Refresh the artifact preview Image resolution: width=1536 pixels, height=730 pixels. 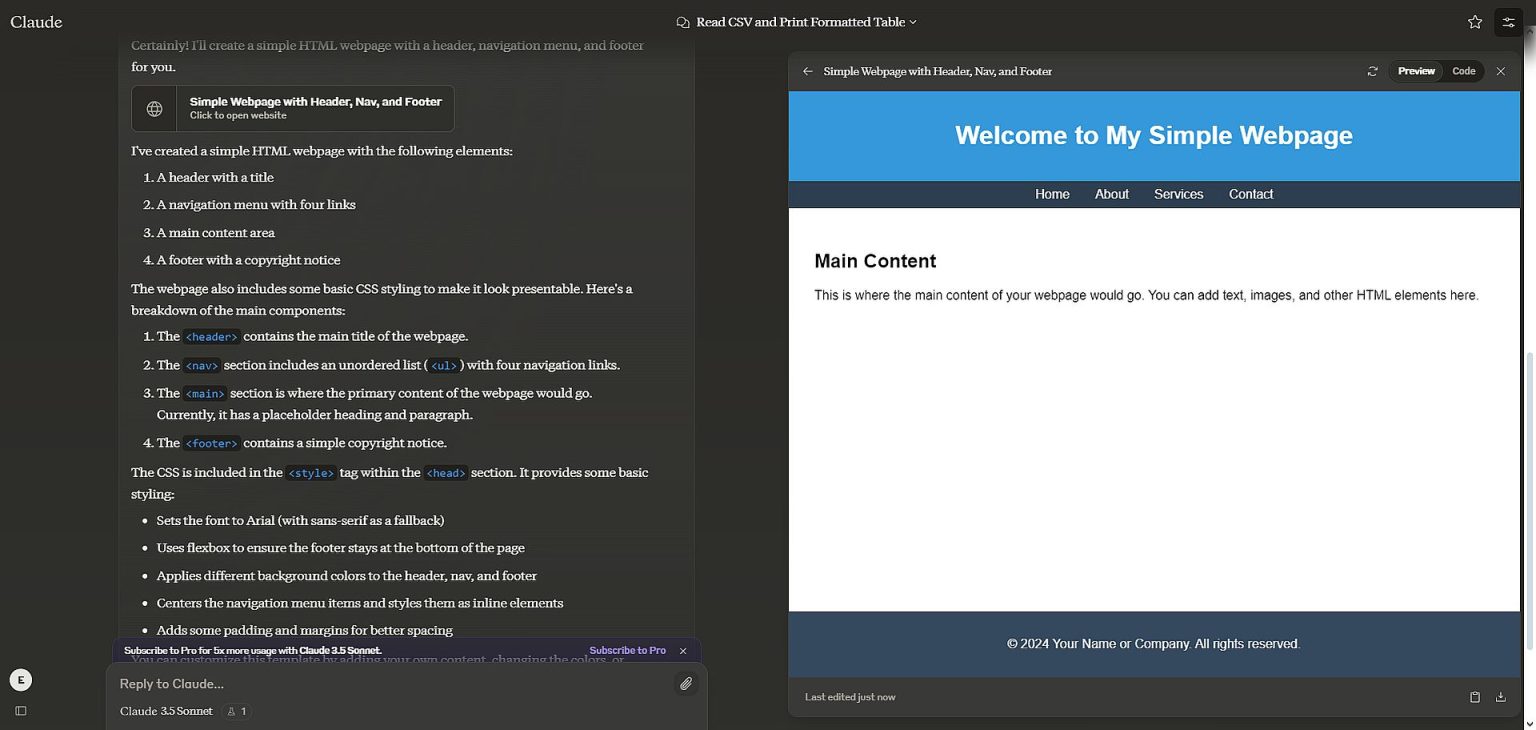pyautogui.click(x=1372, y=71)
